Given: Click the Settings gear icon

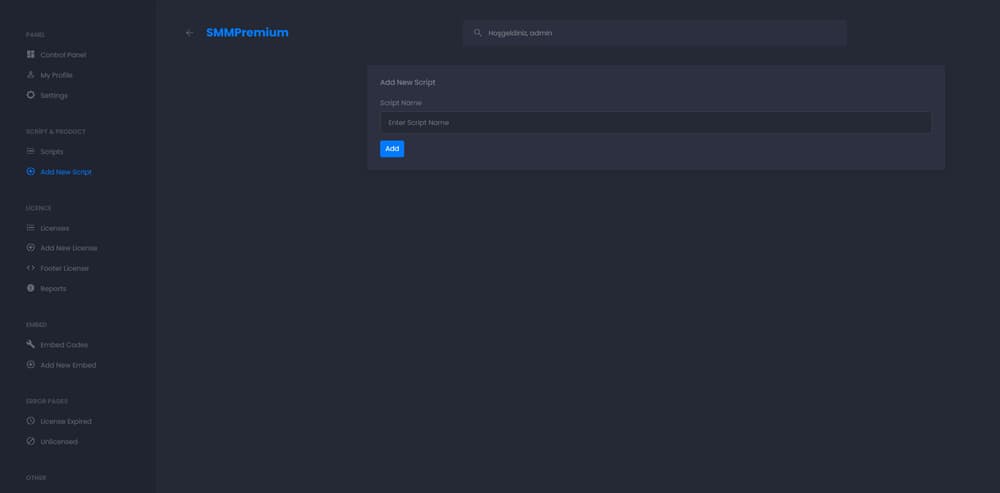Looking at the screenshot, I should pos(31,95).
